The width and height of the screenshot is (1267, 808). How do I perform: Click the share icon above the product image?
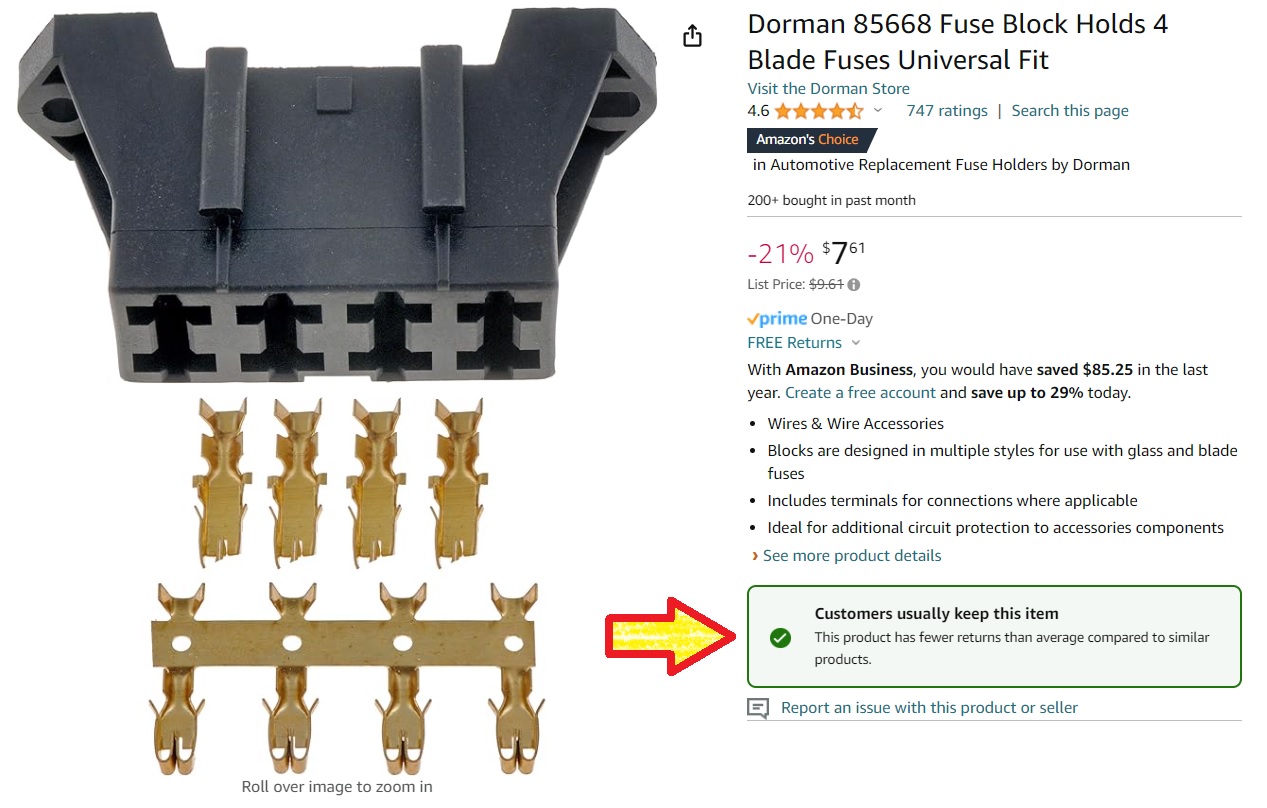click(692, 36)
